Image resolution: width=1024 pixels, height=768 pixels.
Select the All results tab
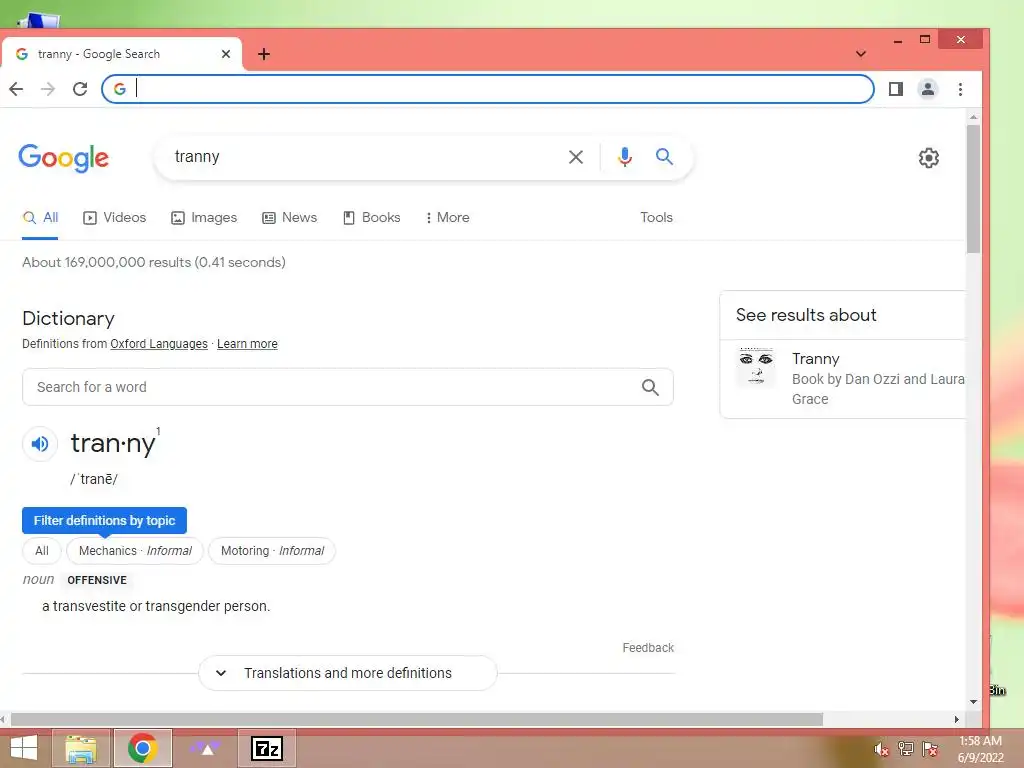[40, 217]
